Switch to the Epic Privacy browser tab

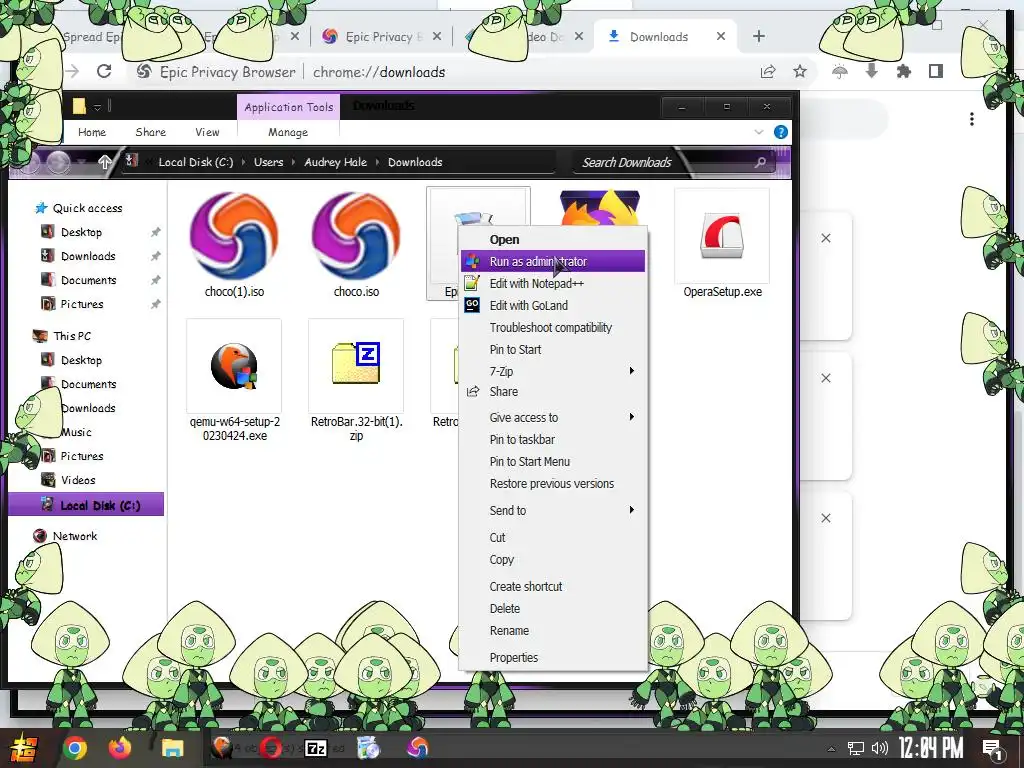pyautogui.click(x=381, y=37)
